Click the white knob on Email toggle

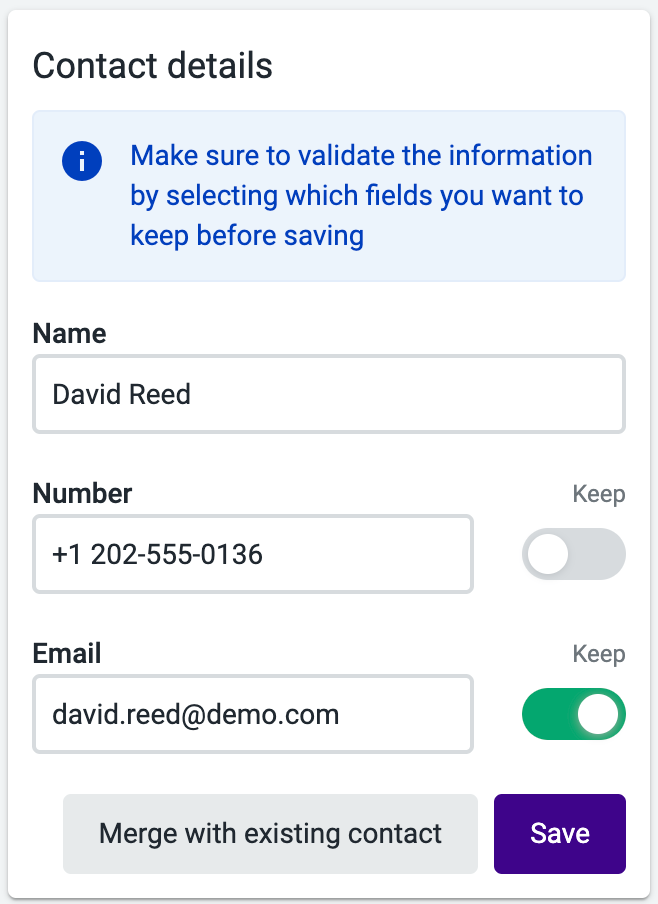[x=598, y=714]
